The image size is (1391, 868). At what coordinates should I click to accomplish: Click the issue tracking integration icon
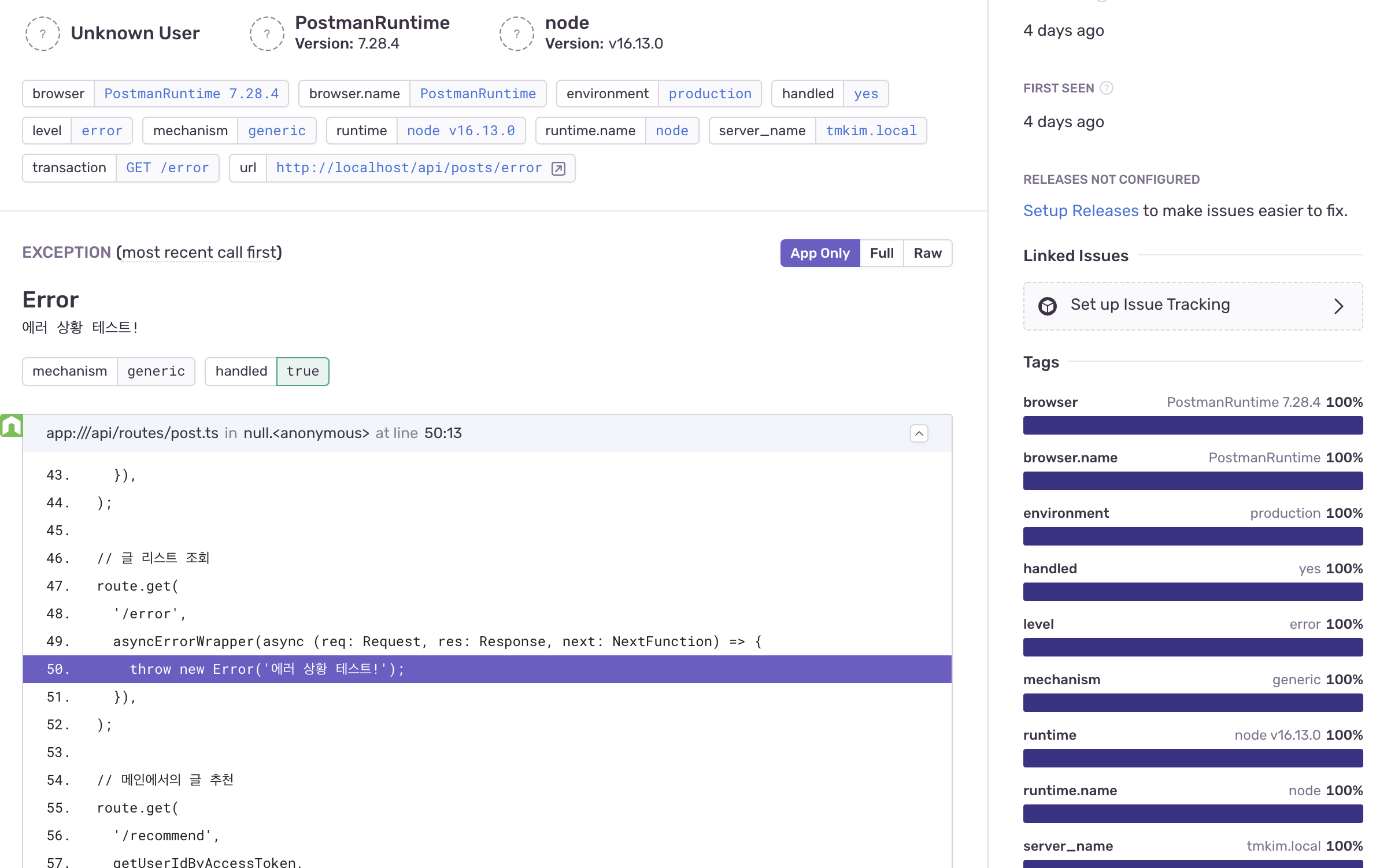(x=1047, y=306)
